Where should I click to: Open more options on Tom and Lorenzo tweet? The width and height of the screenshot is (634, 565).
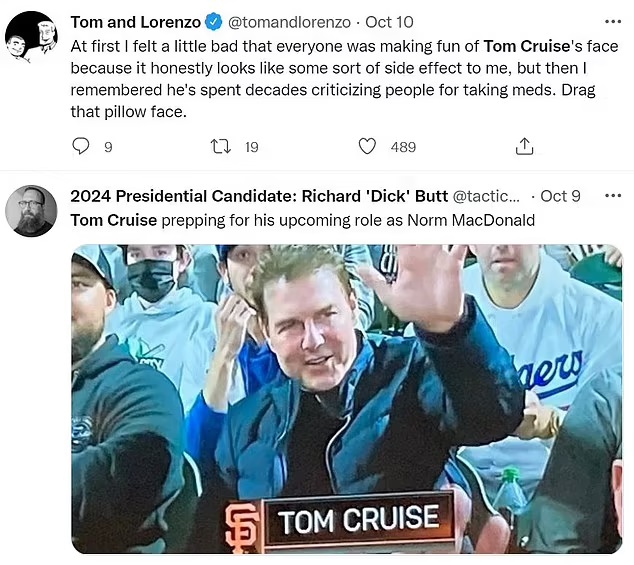[x=613, y=22]
